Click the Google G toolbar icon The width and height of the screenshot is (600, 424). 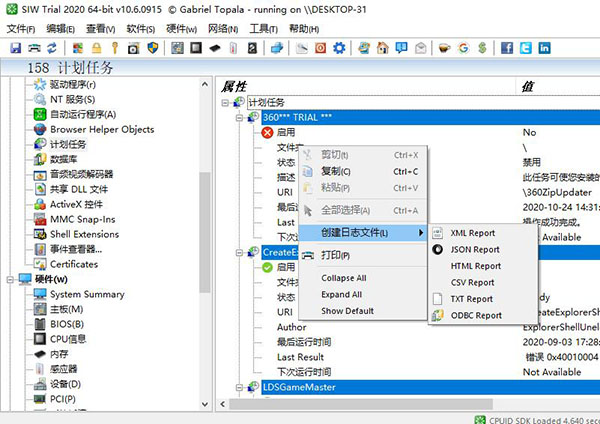463,48
